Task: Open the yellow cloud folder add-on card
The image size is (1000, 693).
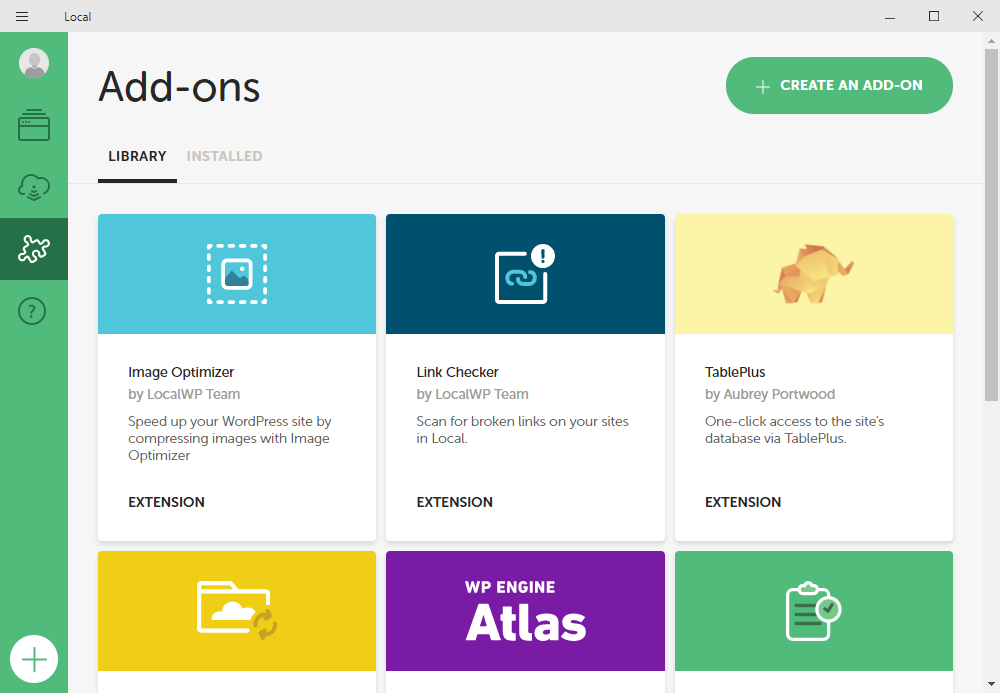Action: click(237, 611)
